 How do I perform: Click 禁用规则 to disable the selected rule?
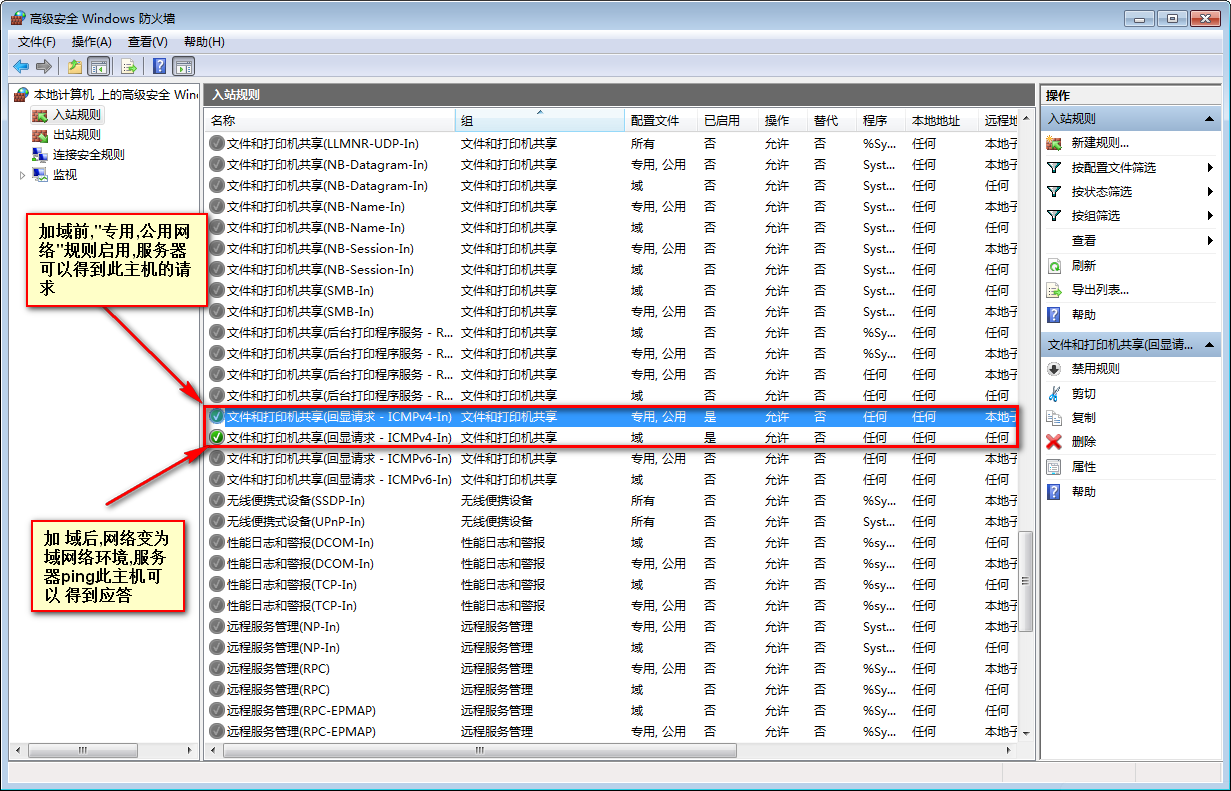[x=1095, y=369]
